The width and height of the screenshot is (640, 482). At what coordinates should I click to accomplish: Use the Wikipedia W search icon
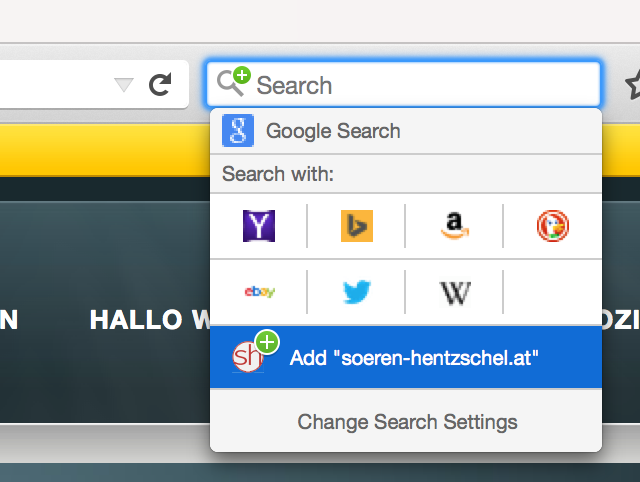click(454, 292)
